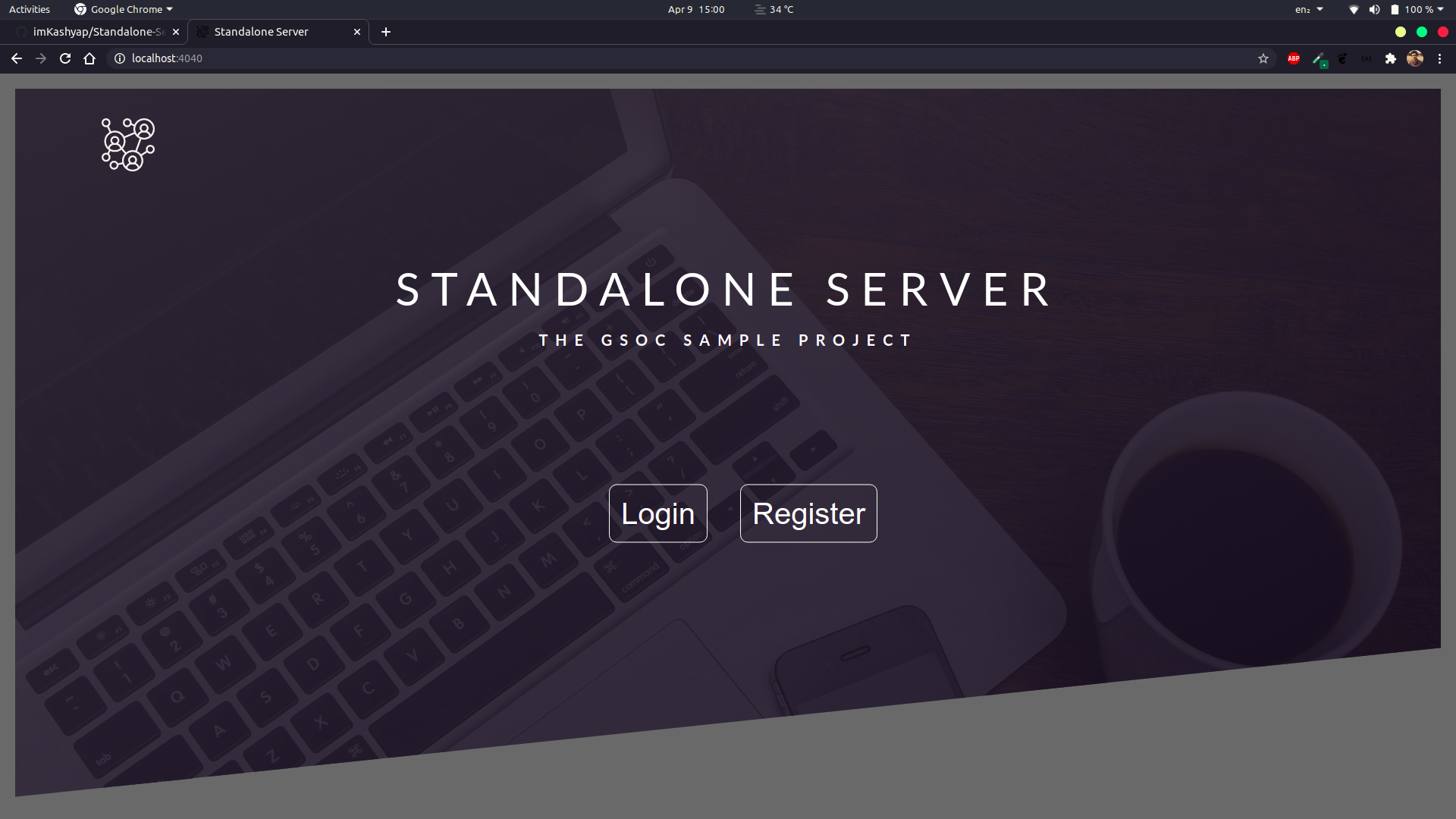Expand the Google Chrome app menu

pyautogui.click(x=124, y=9)
